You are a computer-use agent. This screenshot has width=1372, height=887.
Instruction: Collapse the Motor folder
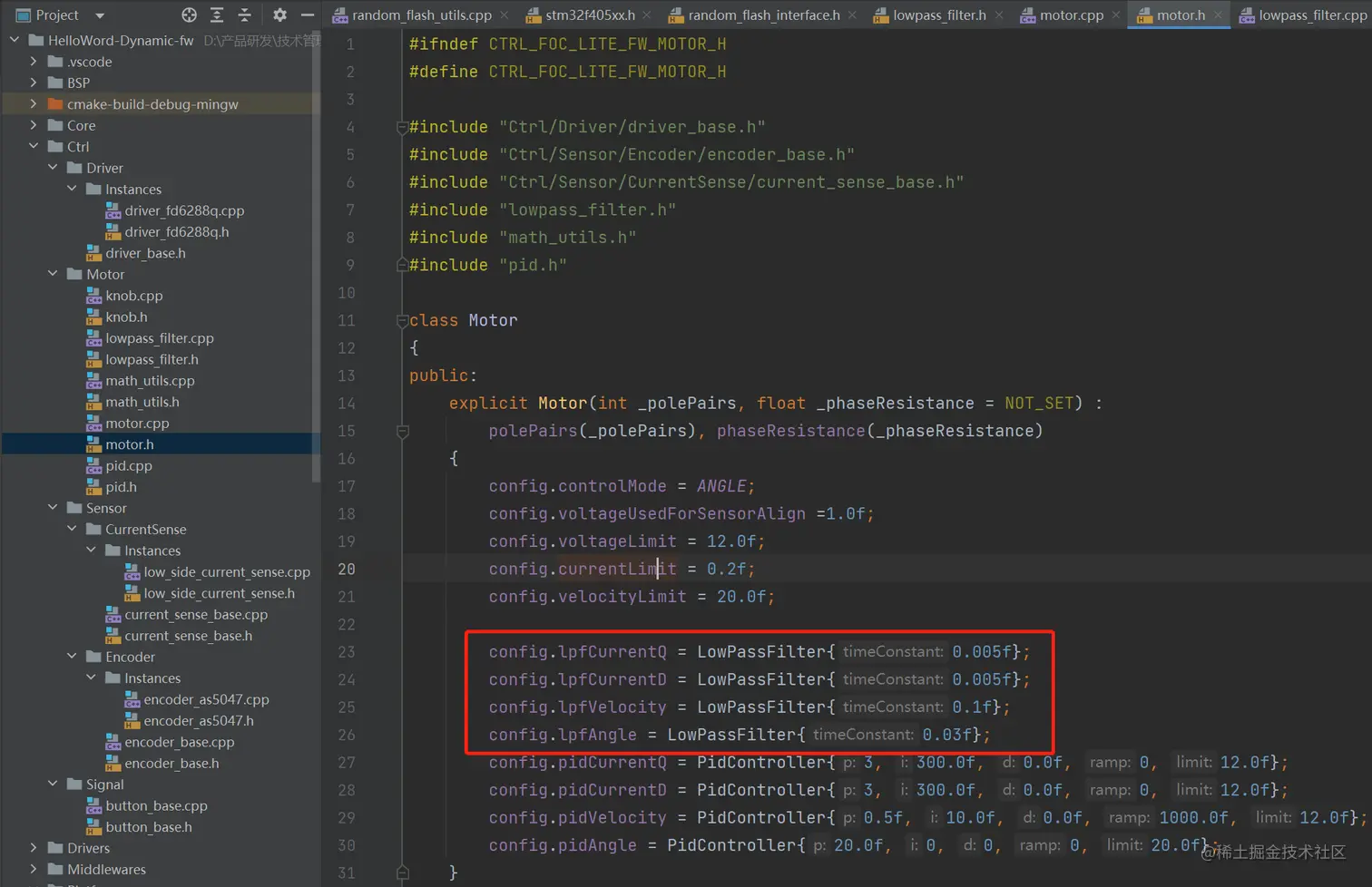click(x=53, y=274)
